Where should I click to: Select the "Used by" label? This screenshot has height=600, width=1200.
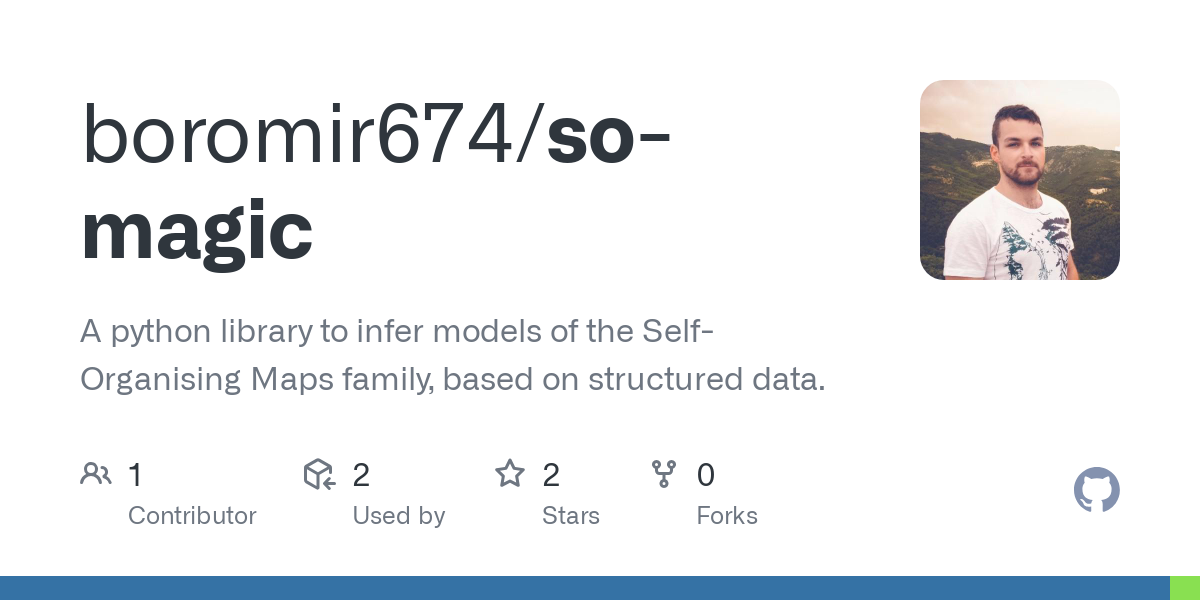[x=398, y=516]
